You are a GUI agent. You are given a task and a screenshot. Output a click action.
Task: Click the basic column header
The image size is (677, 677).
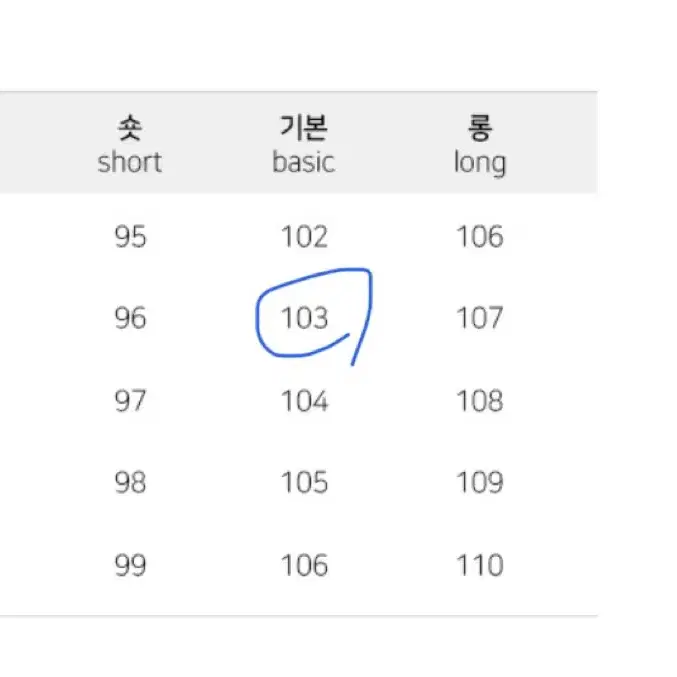(304, 144)
